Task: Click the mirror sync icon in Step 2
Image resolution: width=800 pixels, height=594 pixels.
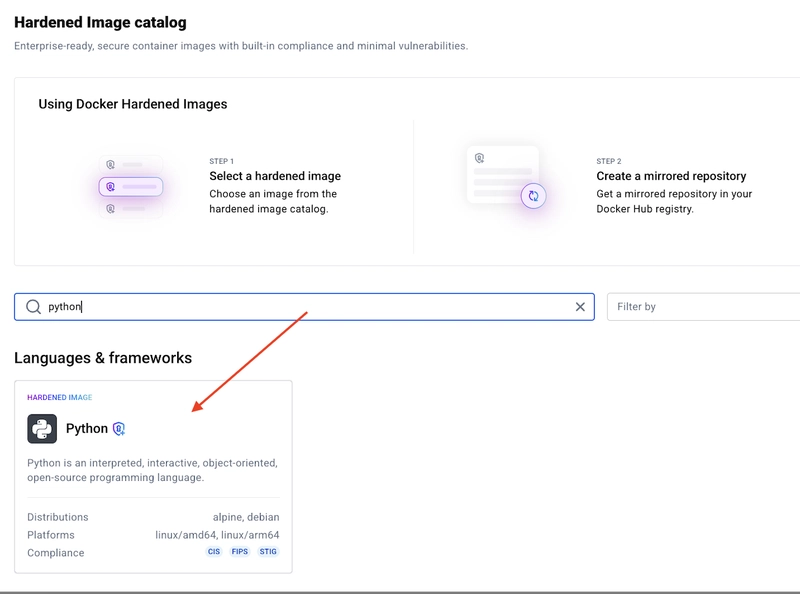Action: 533,196
